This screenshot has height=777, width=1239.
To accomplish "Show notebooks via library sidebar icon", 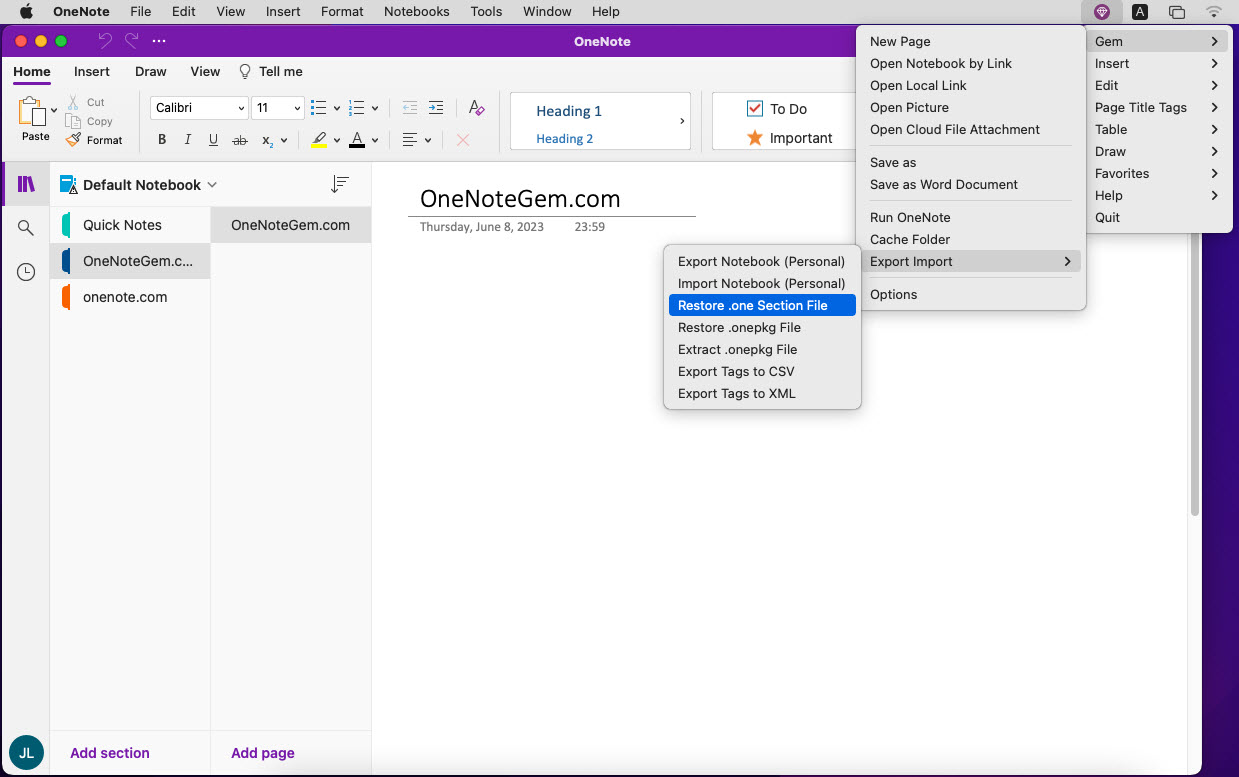I will (27, 184).
